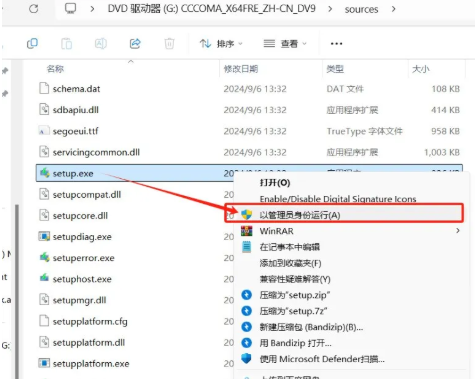475x379 pixels.
Task: Select the servicingcommon.dll file name
Action: click(x=96, y=152)
